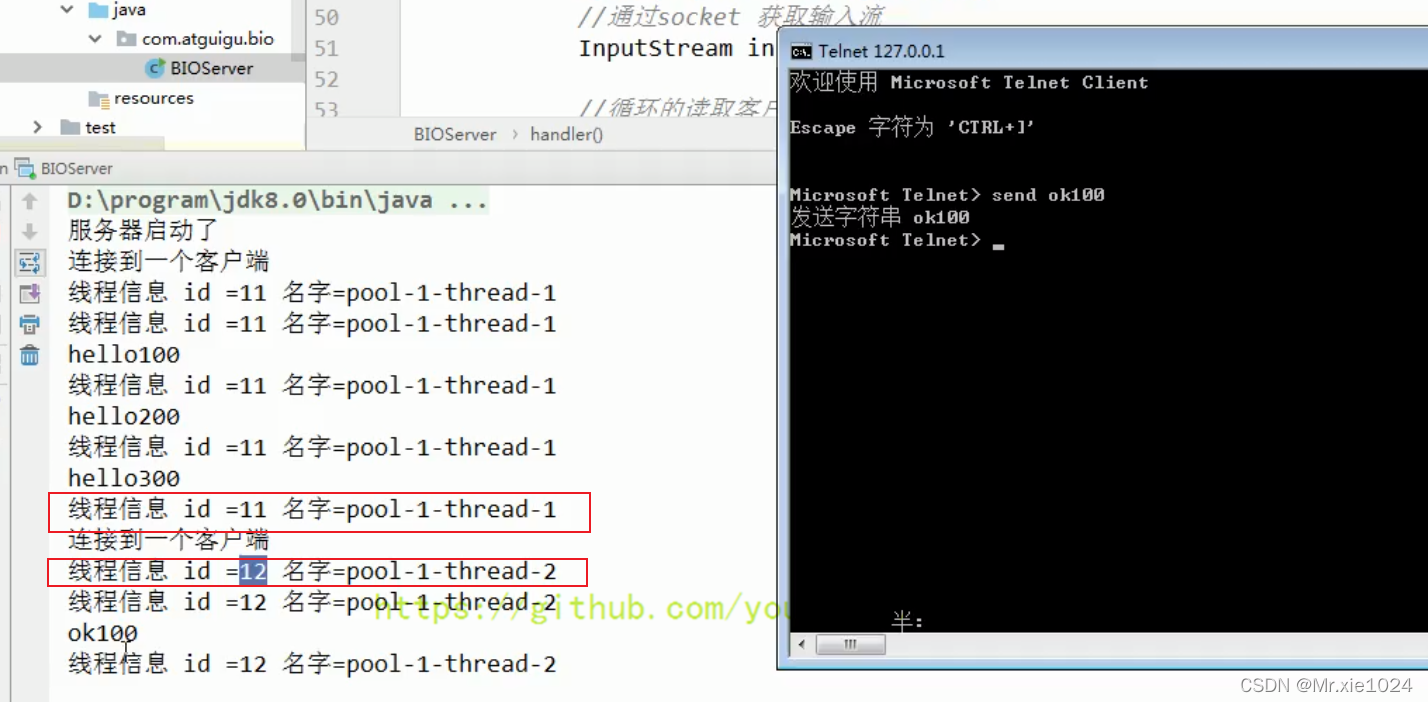Collapse the java folder in project tree
Image resolution: width=1428 pixels, height=702 pixels.
tap(67, 10)
